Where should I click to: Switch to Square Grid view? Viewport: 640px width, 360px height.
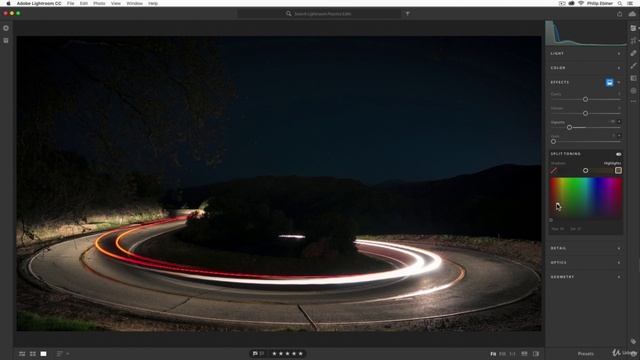[x=33, y=353]
